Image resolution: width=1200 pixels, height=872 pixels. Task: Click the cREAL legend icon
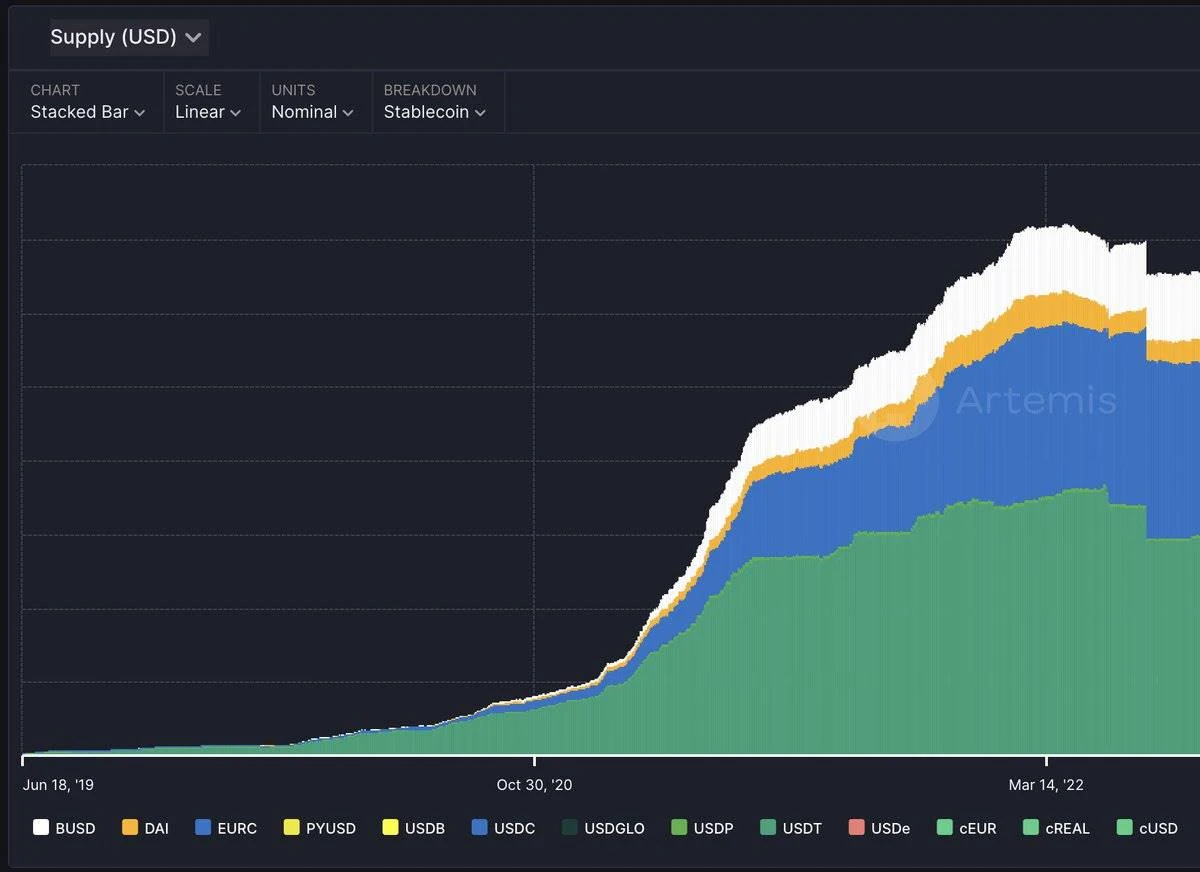click(x=1031, y=828)
